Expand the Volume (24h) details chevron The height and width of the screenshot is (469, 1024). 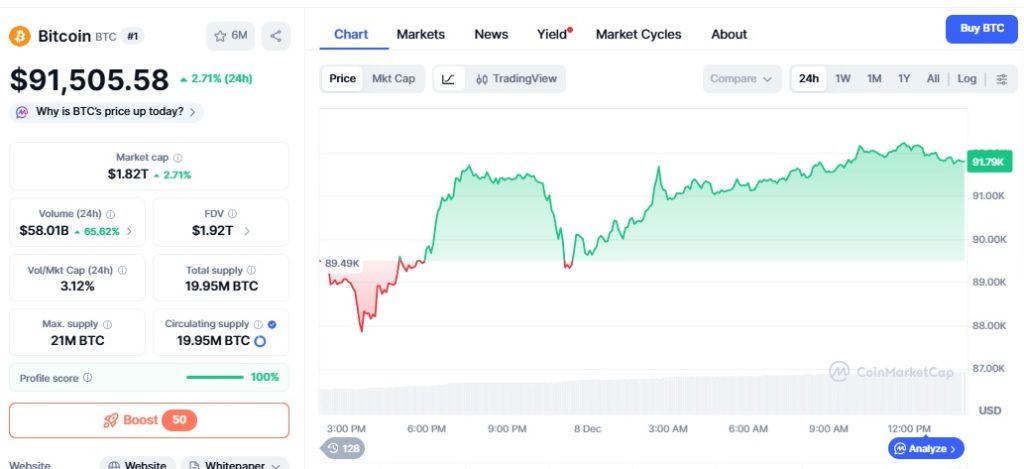(129, 231)
